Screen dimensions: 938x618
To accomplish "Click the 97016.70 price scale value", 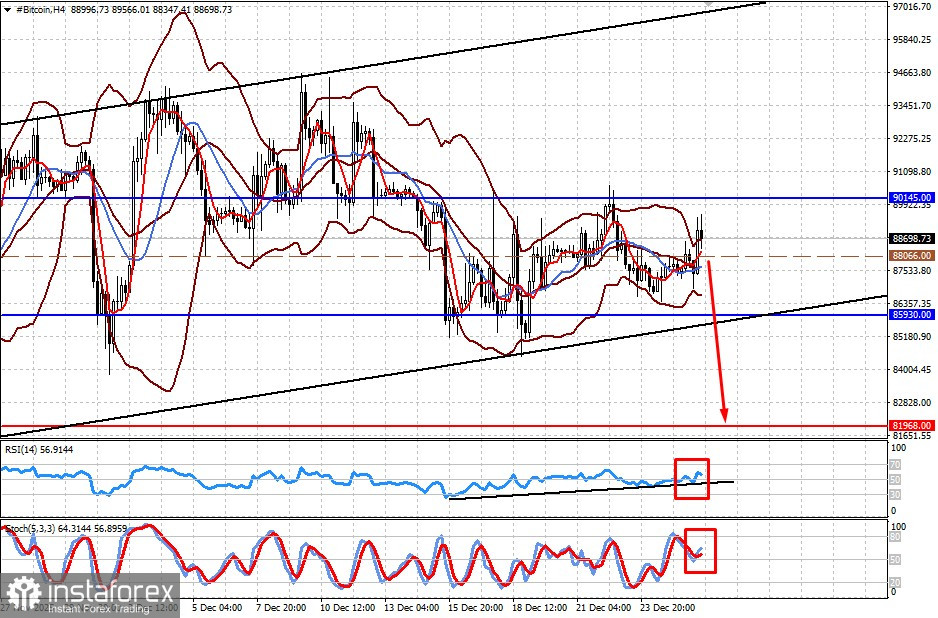I will click(912, 7).
